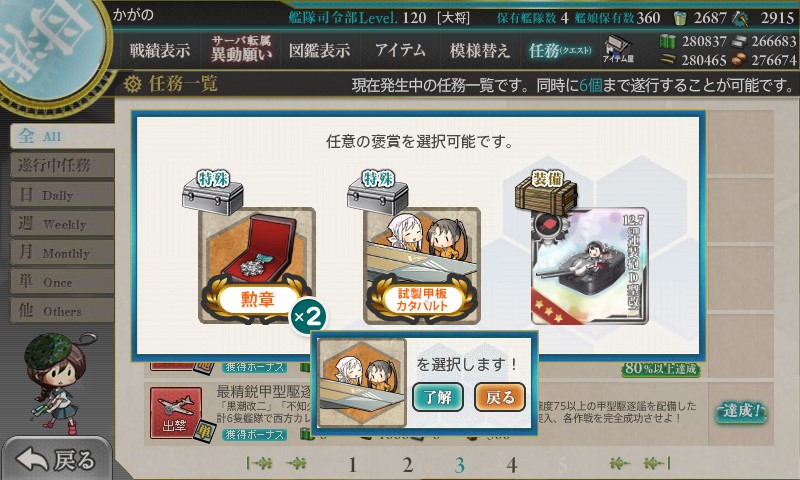The height and width of the screenshot is (480, 800).
Task: Switch to the Daily quest filter
Action: [x=62, y=195]
